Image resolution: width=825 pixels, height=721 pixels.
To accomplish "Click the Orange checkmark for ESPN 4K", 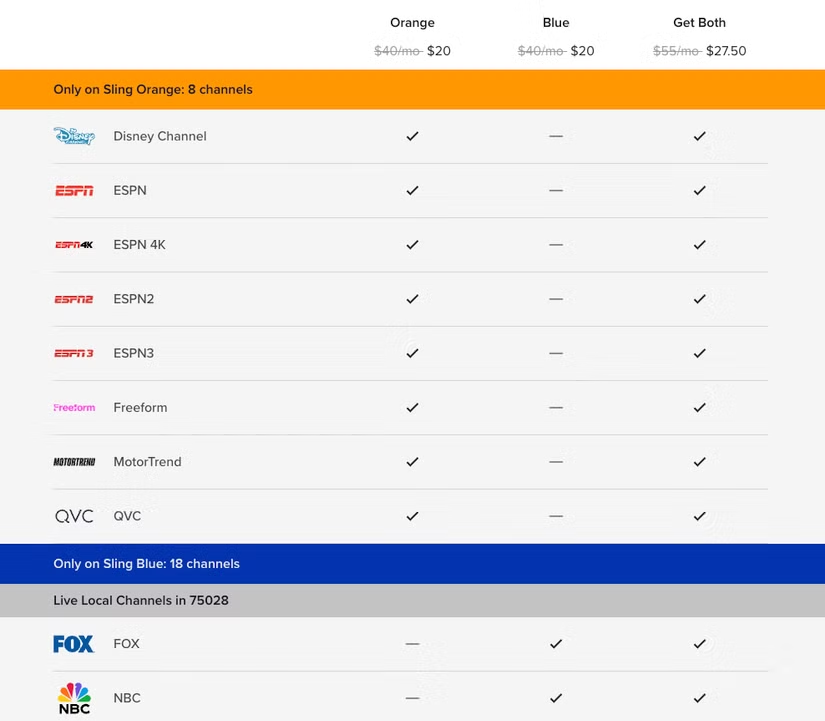I will coord(412,245).
